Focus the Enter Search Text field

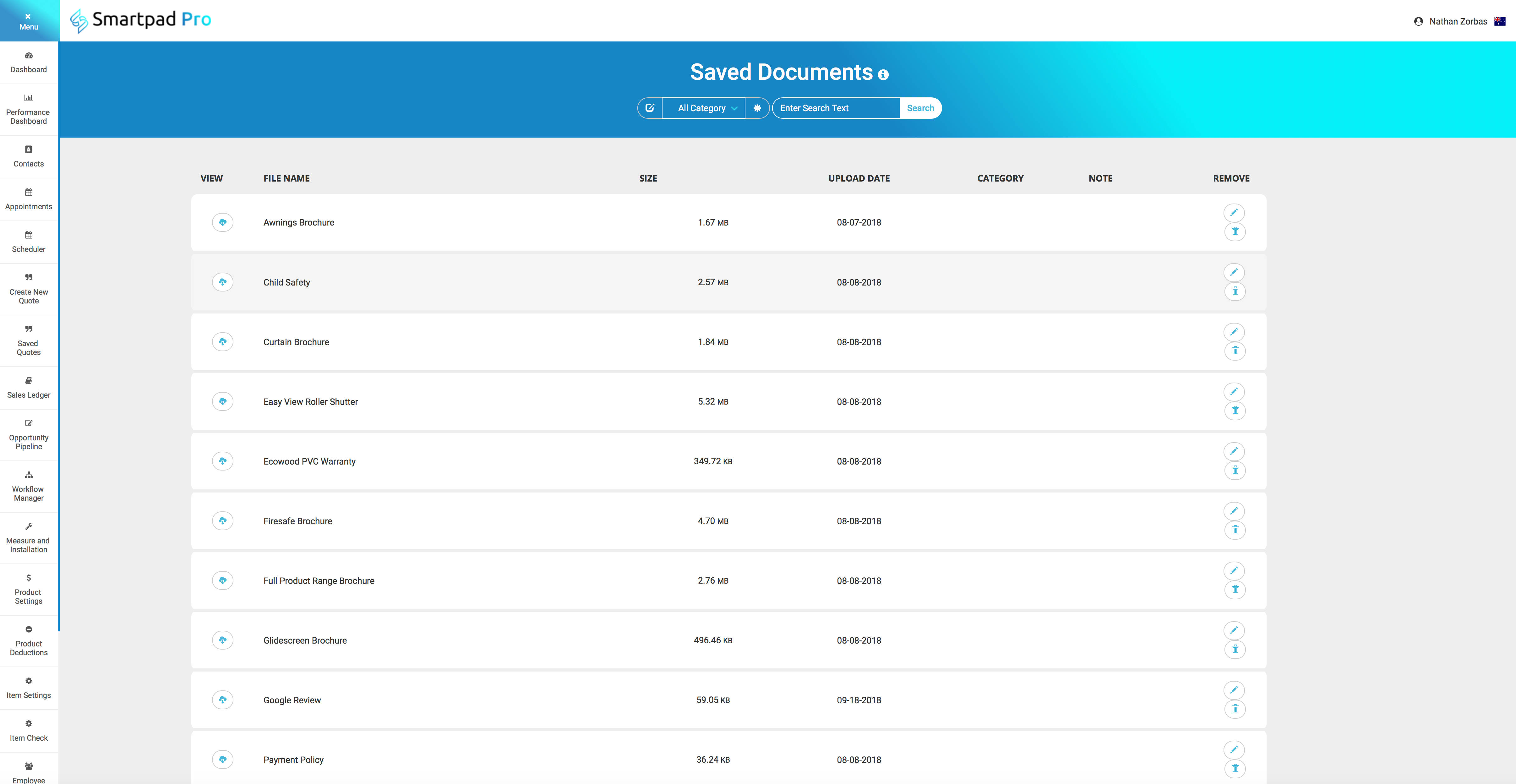click(x=836, y=108)
